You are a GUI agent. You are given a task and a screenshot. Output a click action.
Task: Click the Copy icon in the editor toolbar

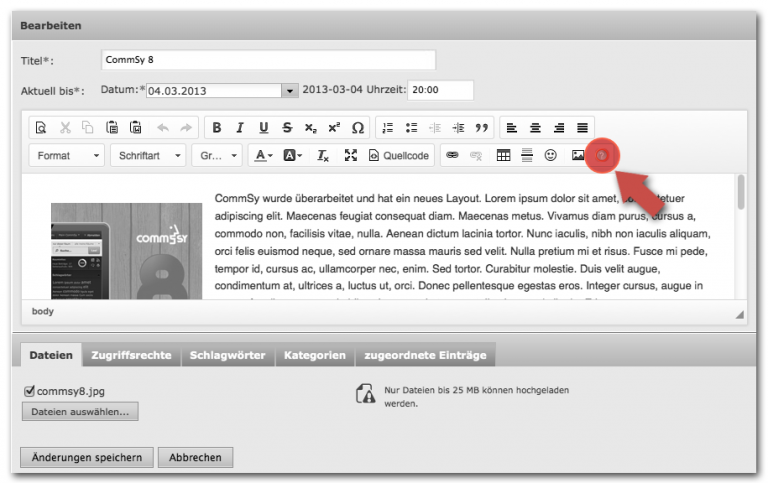tap(88, 128)
